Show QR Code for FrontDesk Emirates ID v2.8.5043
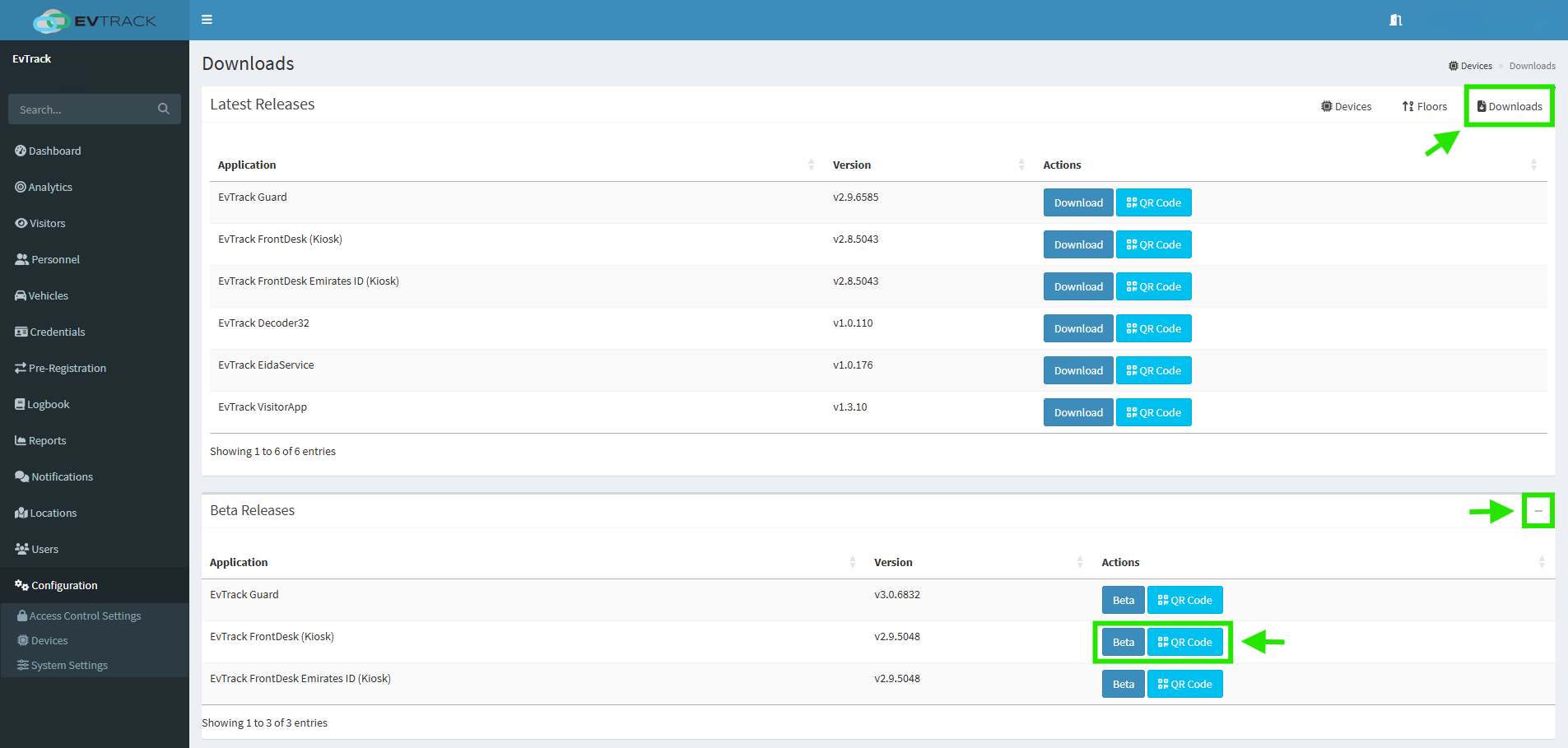Image resolution: width=1568 pixels, height=748 pixels. tap(1154, 286)
